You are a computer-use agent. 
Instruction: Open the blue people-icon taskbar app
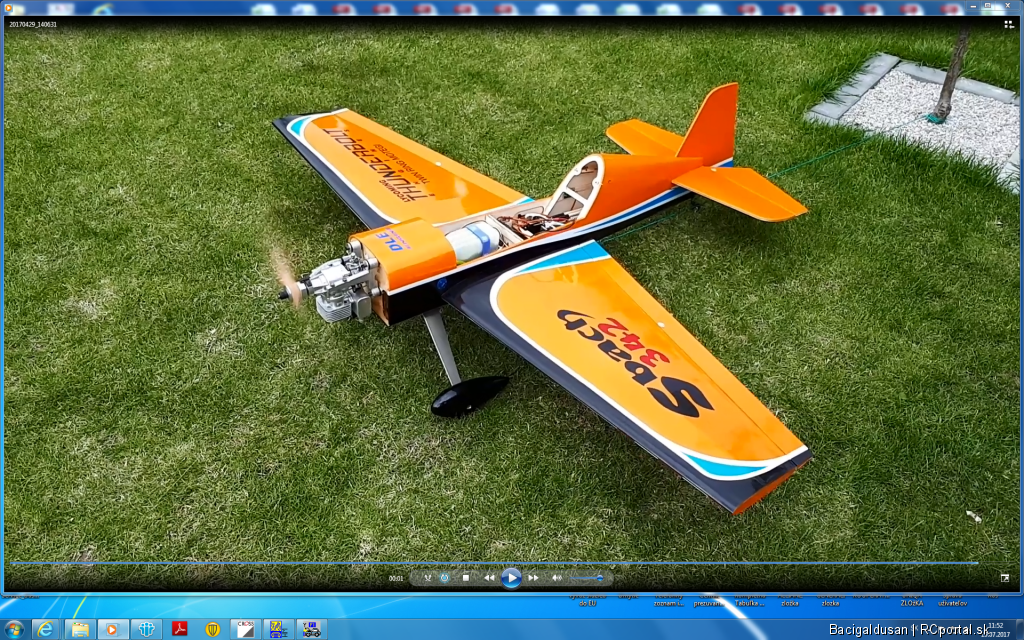146,629
